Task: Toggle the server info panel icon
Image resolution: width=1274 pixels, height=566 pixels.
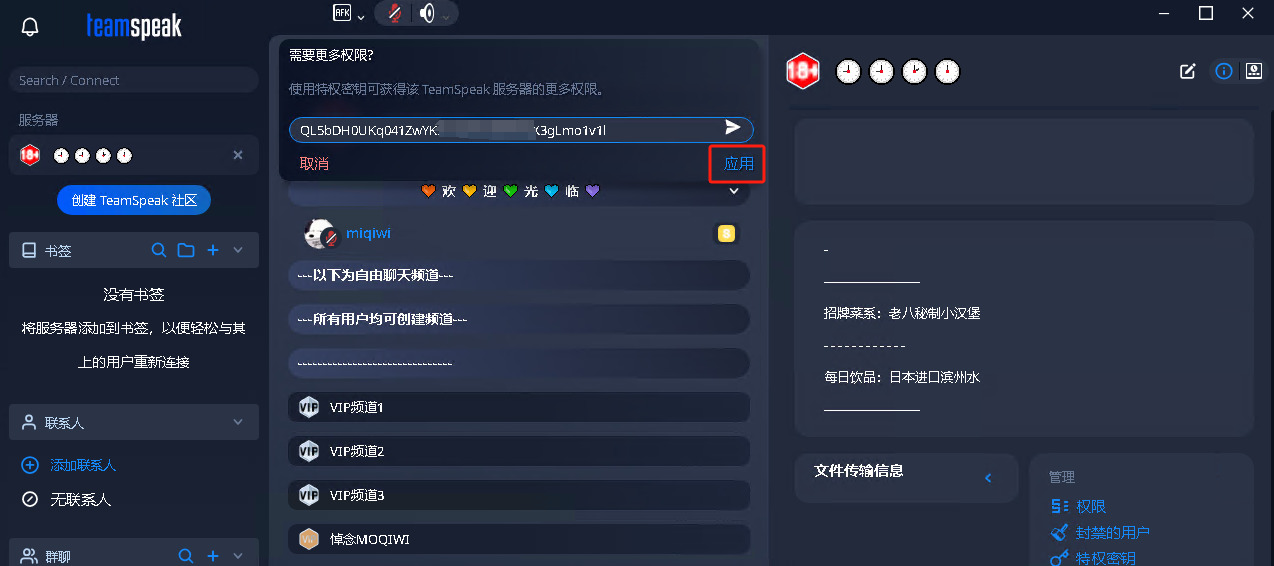Action: [1223, 71]
